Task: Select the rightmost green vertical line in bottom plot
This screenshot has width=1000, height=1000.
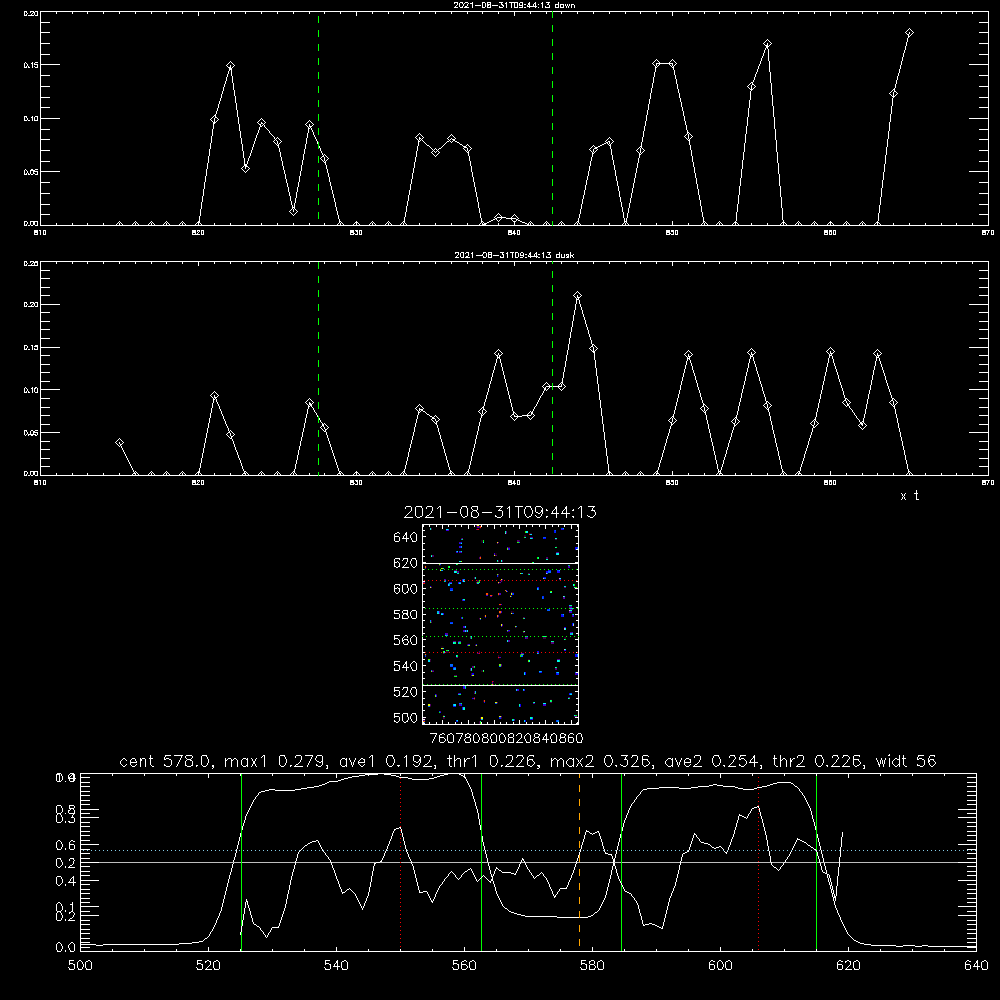Action: click(816, 861)
